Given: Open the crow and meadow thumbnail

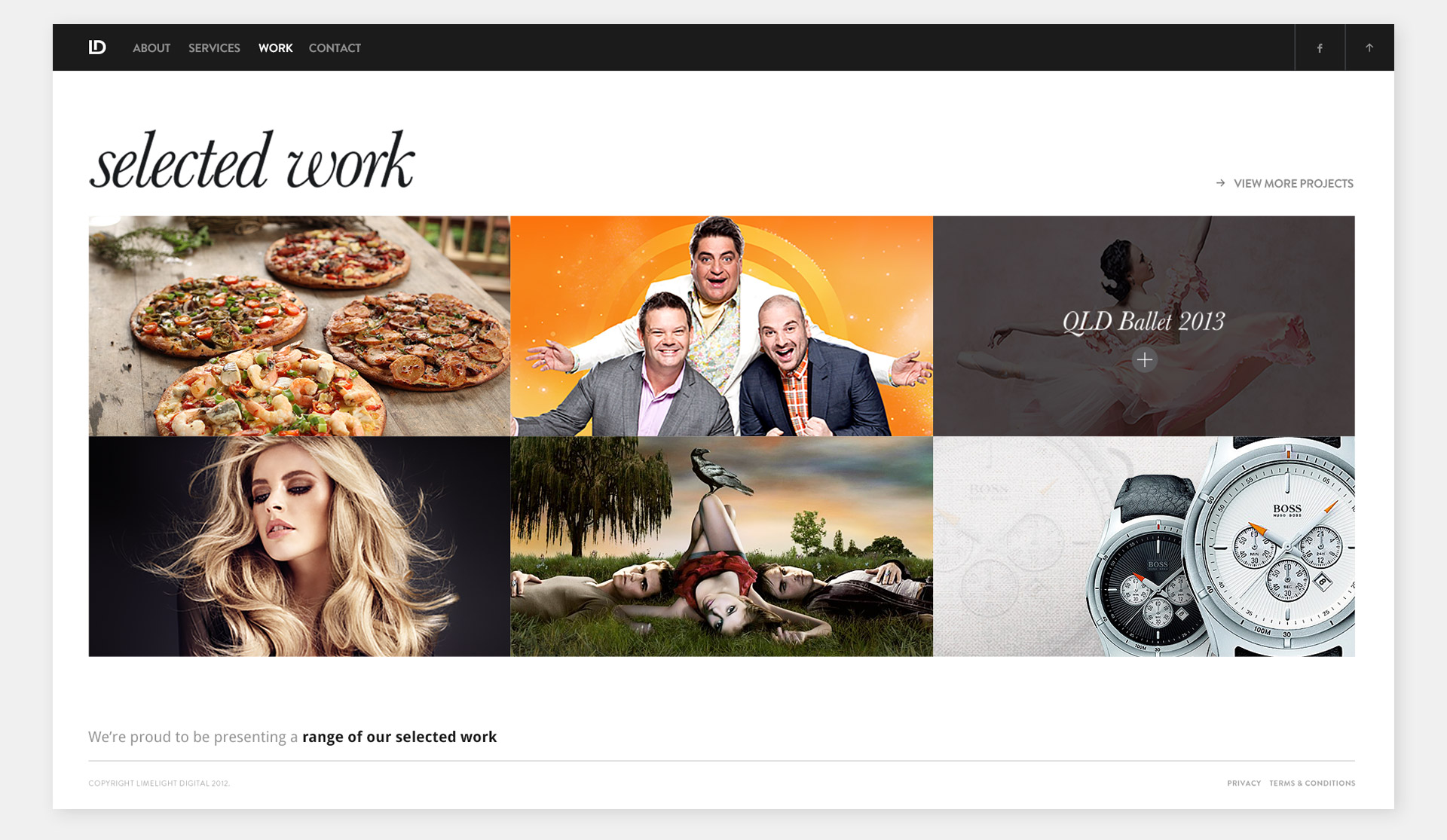Looking at the screenshot, I should coord(721,546).
